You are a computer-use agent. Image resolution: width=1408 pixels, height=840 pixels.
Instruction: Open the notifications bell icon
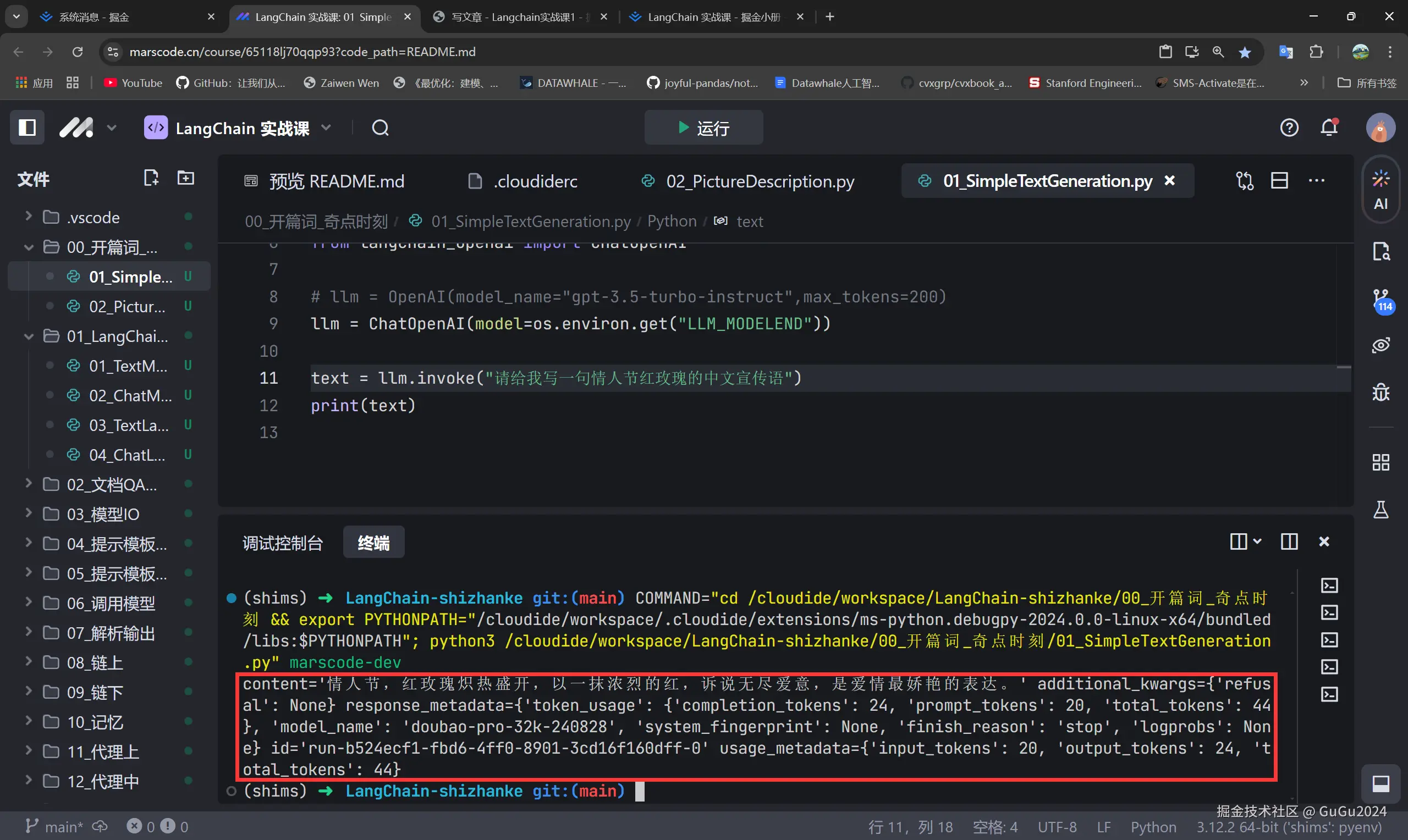(1329, 128)
